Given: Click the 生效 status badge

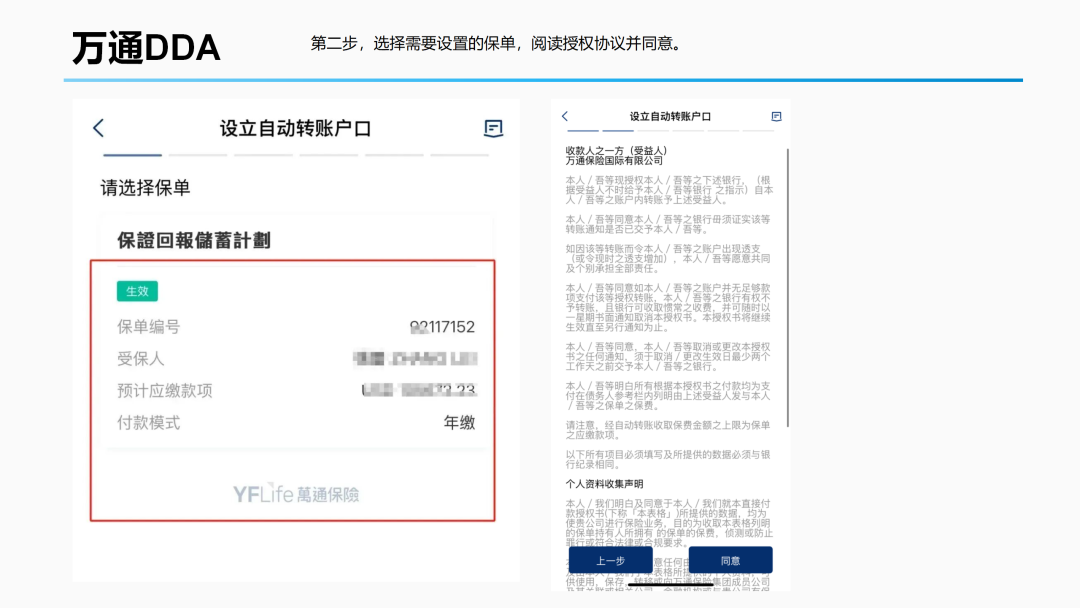Looking at the screenshot, I should coord(137,291).
